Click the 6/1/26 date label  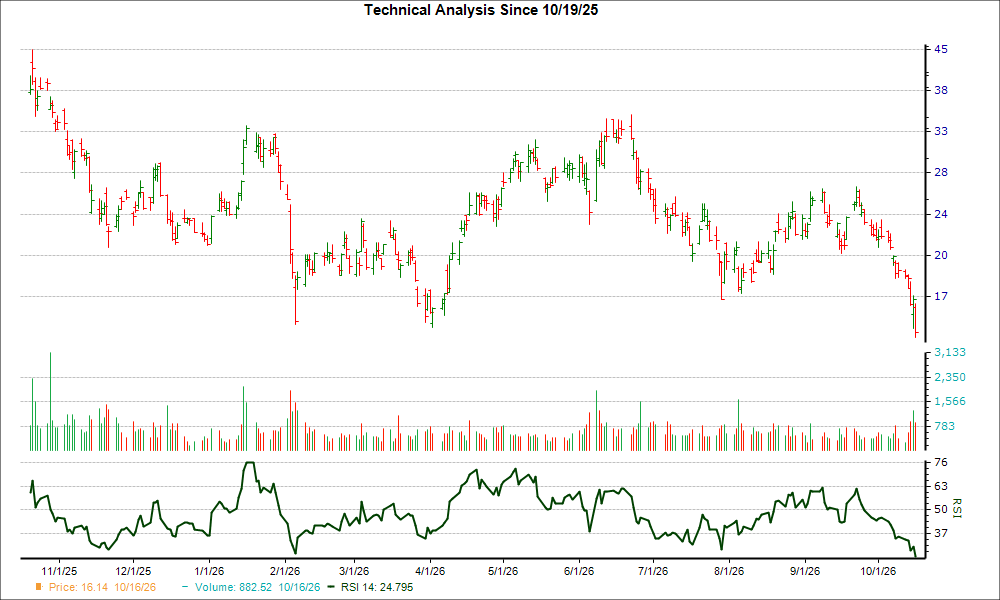point(579,571)
